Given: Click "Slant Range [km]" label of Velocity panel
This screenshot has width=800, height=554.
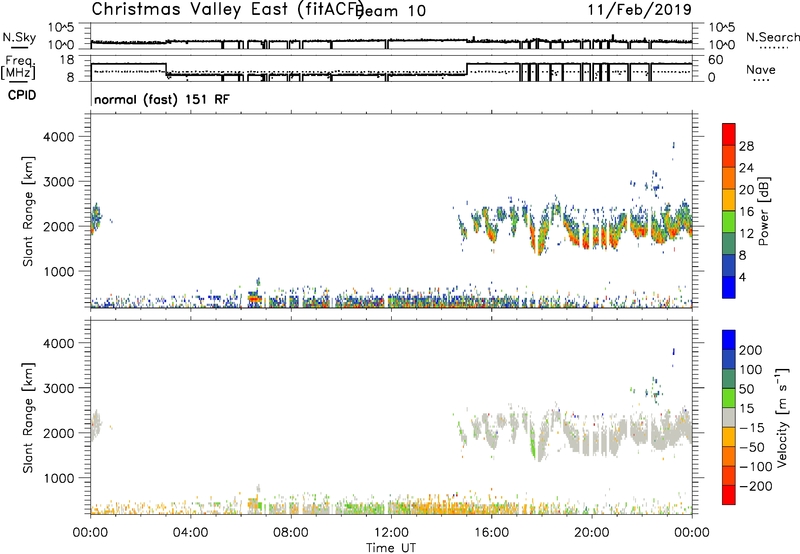Looking at the screenshot, I should pos(28,418).
